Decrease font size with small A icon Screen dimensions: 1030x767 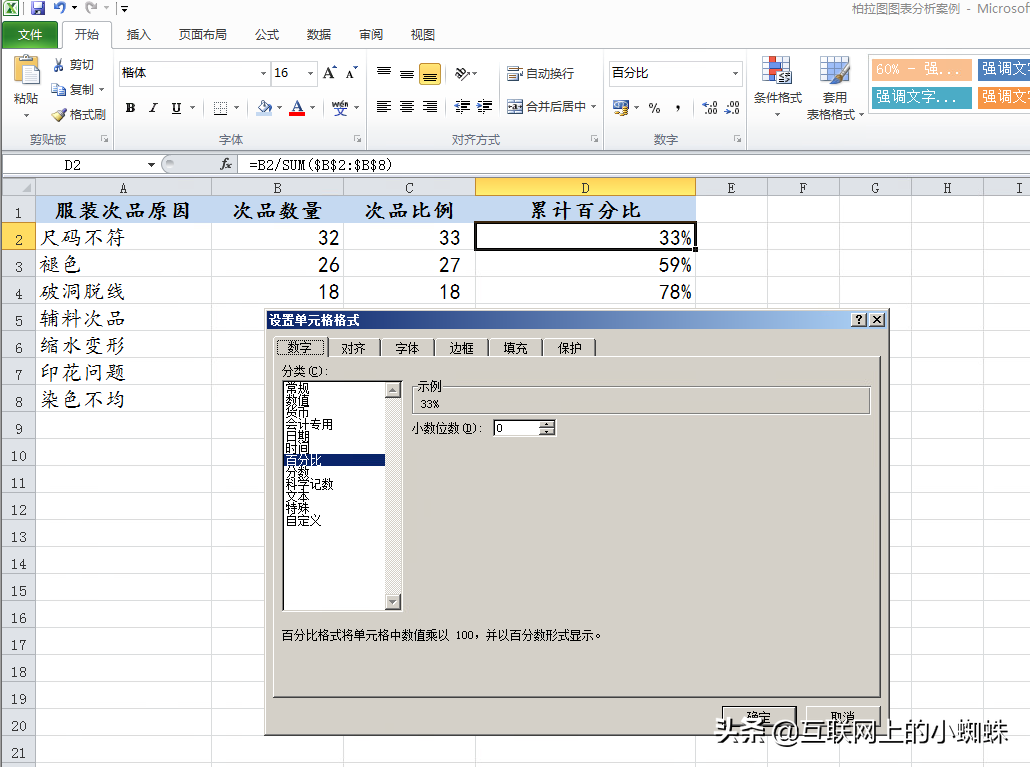[352, 73]
